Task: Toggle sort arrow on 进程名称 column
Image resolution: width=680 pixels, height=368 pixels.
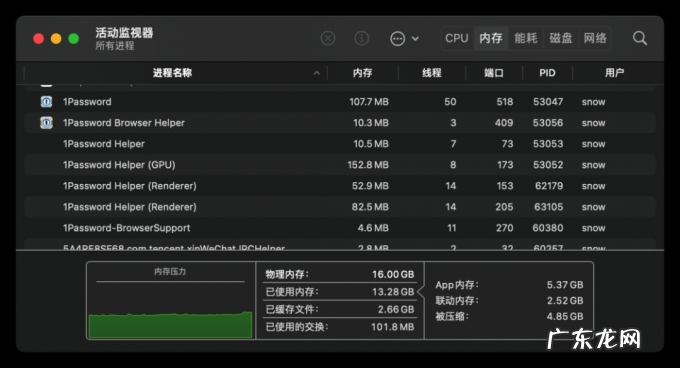Action: pos(317,73)
